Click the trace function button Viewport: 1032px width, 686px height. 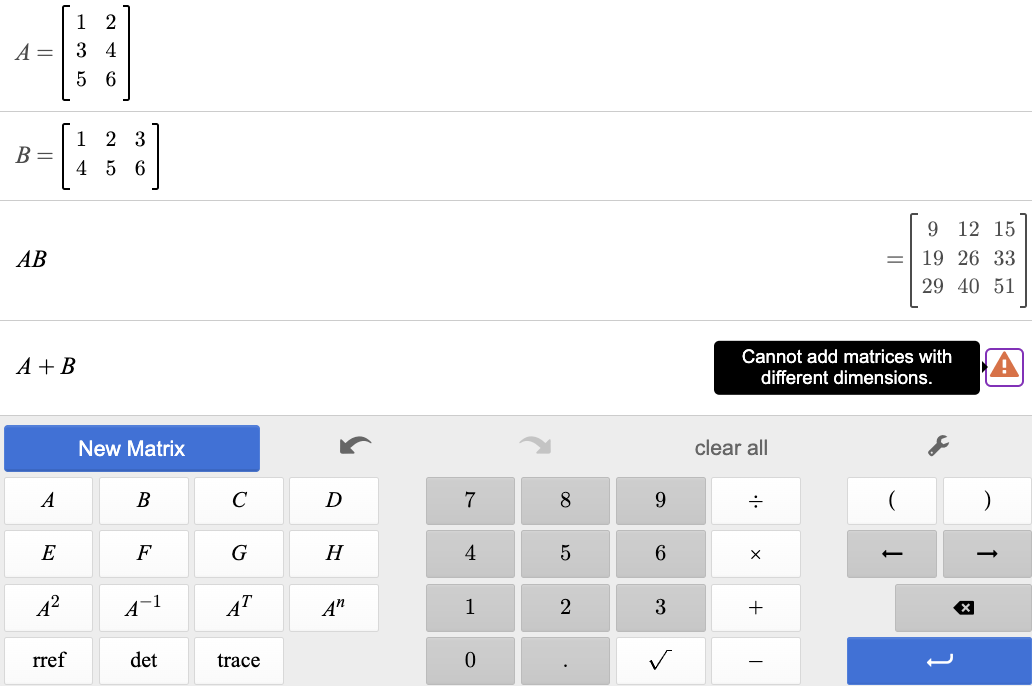tap(238, 660)
